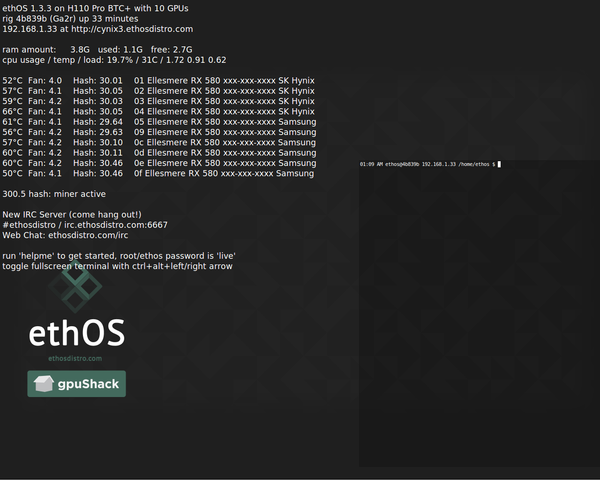Click the large ethOS wordmark

[77, 333]
